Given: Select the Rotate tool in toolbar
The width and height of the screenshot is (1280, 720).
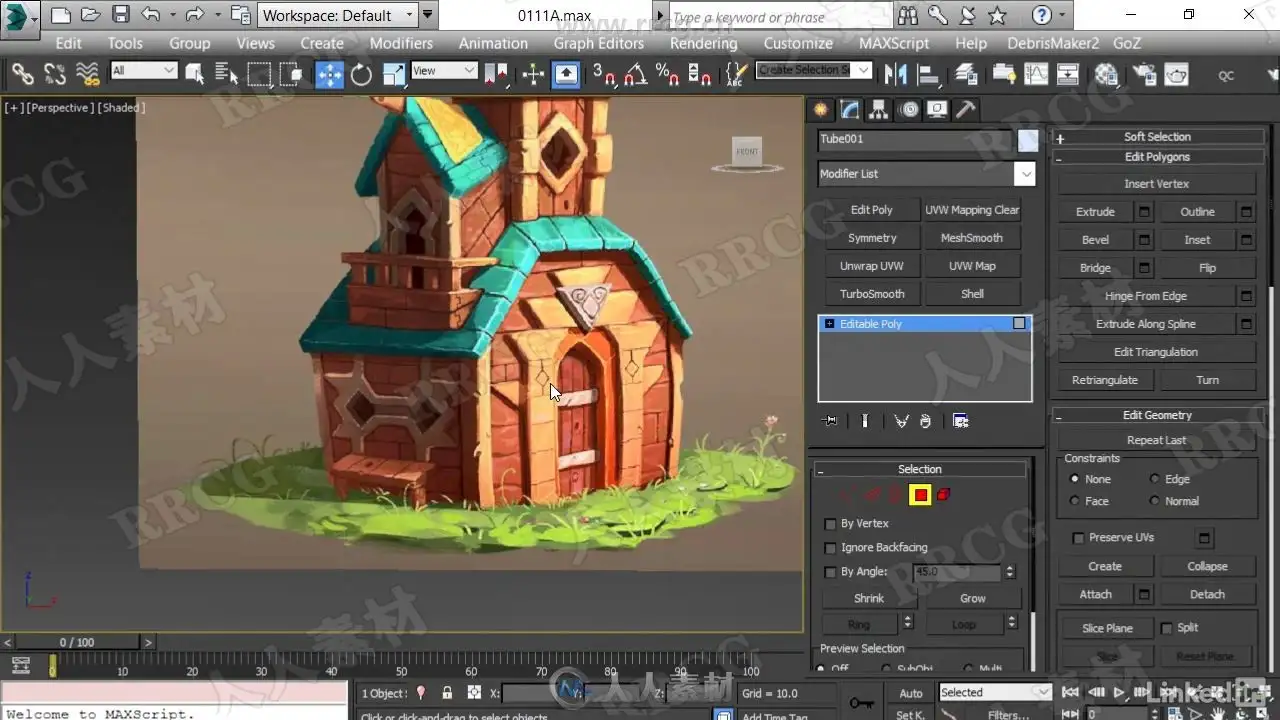Looking at the screenshot, I should (361, 74).
